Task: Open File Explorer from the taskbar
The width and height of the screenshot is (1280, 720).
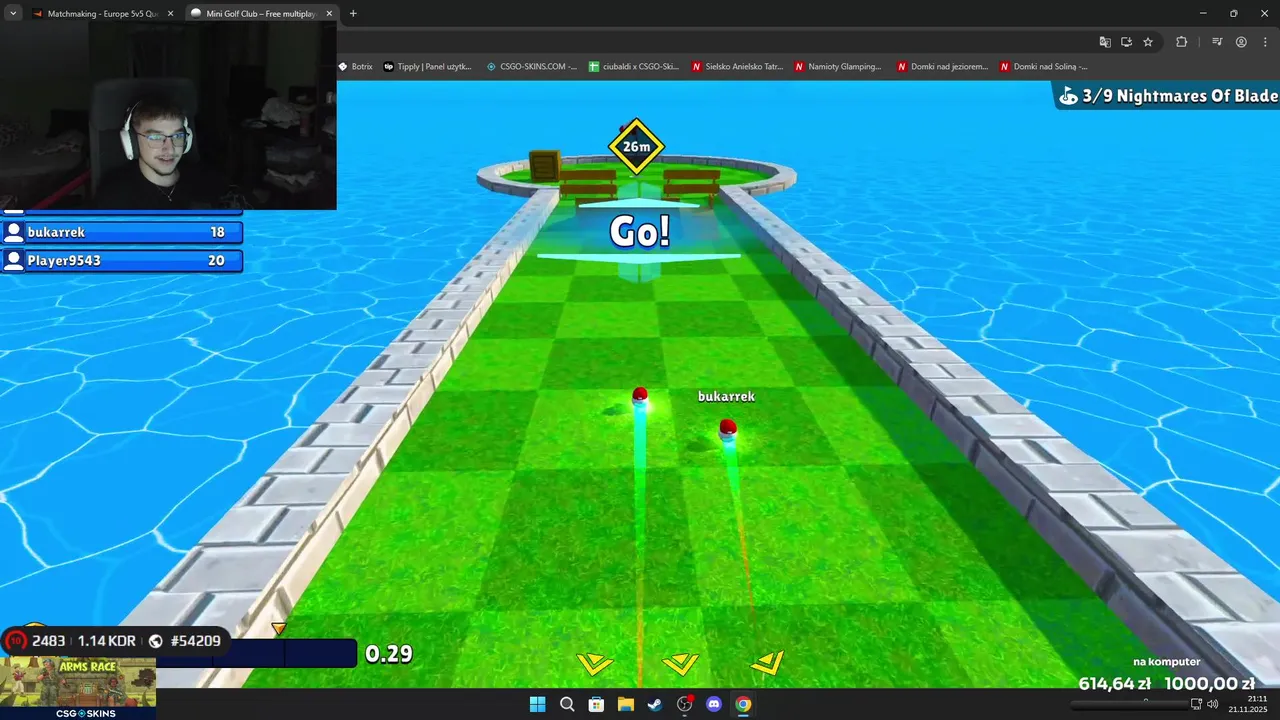Action: click(x=625, y=704)
